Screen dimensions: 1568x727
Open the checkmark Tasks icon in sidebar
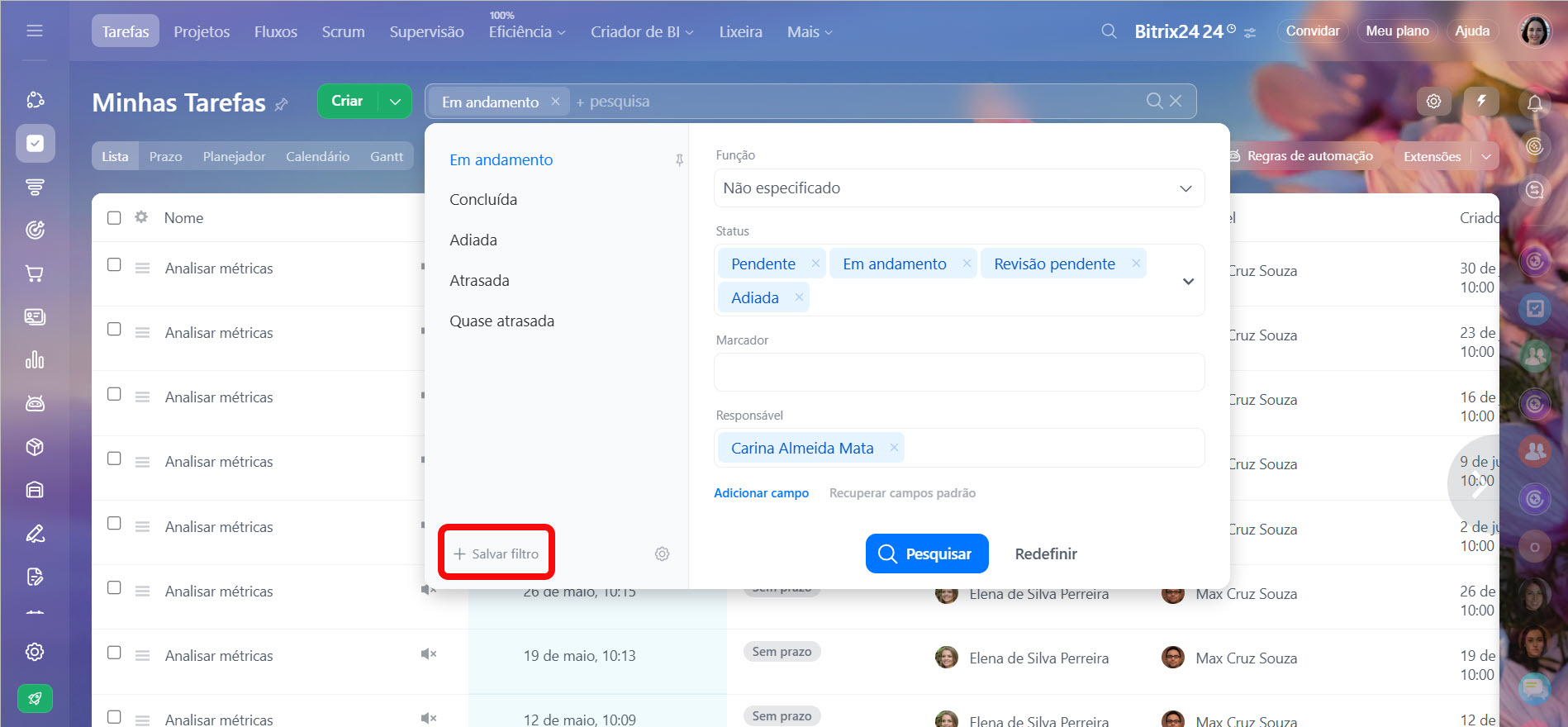pos(35,144)
